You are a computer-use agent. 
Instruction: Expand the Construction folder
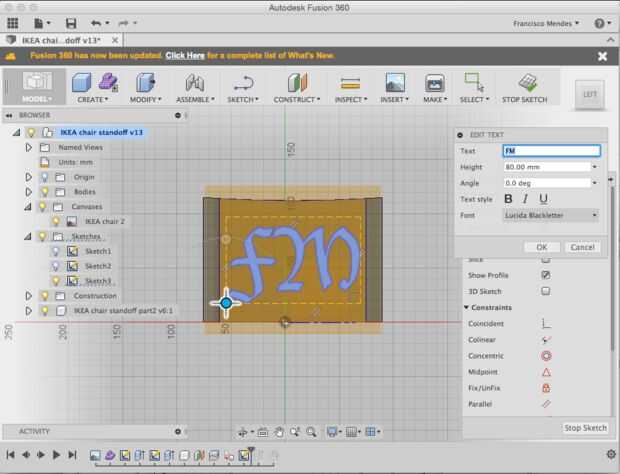tap(28, 296)
